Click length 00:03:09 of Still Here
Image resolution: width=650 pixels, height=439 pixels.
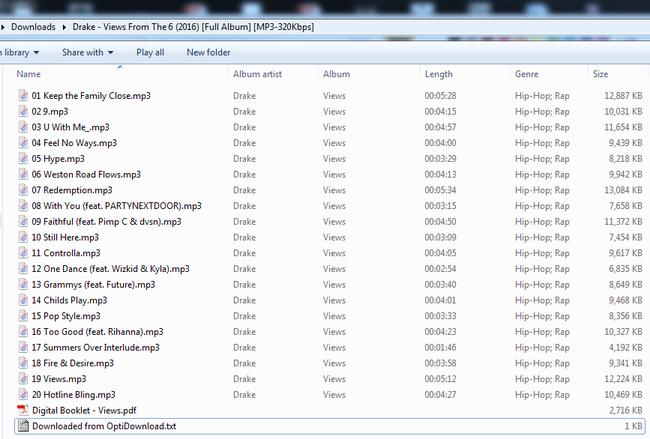(440, 238)
